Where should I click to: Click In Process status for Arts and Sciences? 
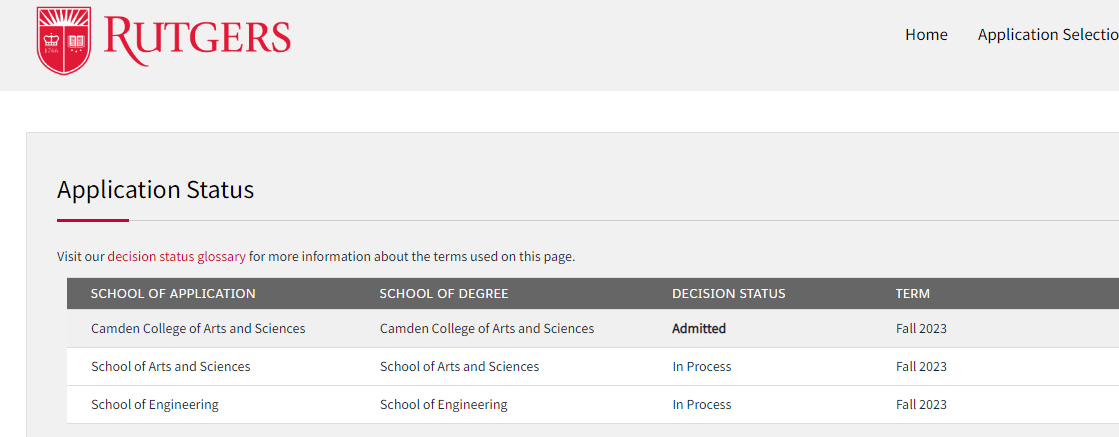pos(701,366)
